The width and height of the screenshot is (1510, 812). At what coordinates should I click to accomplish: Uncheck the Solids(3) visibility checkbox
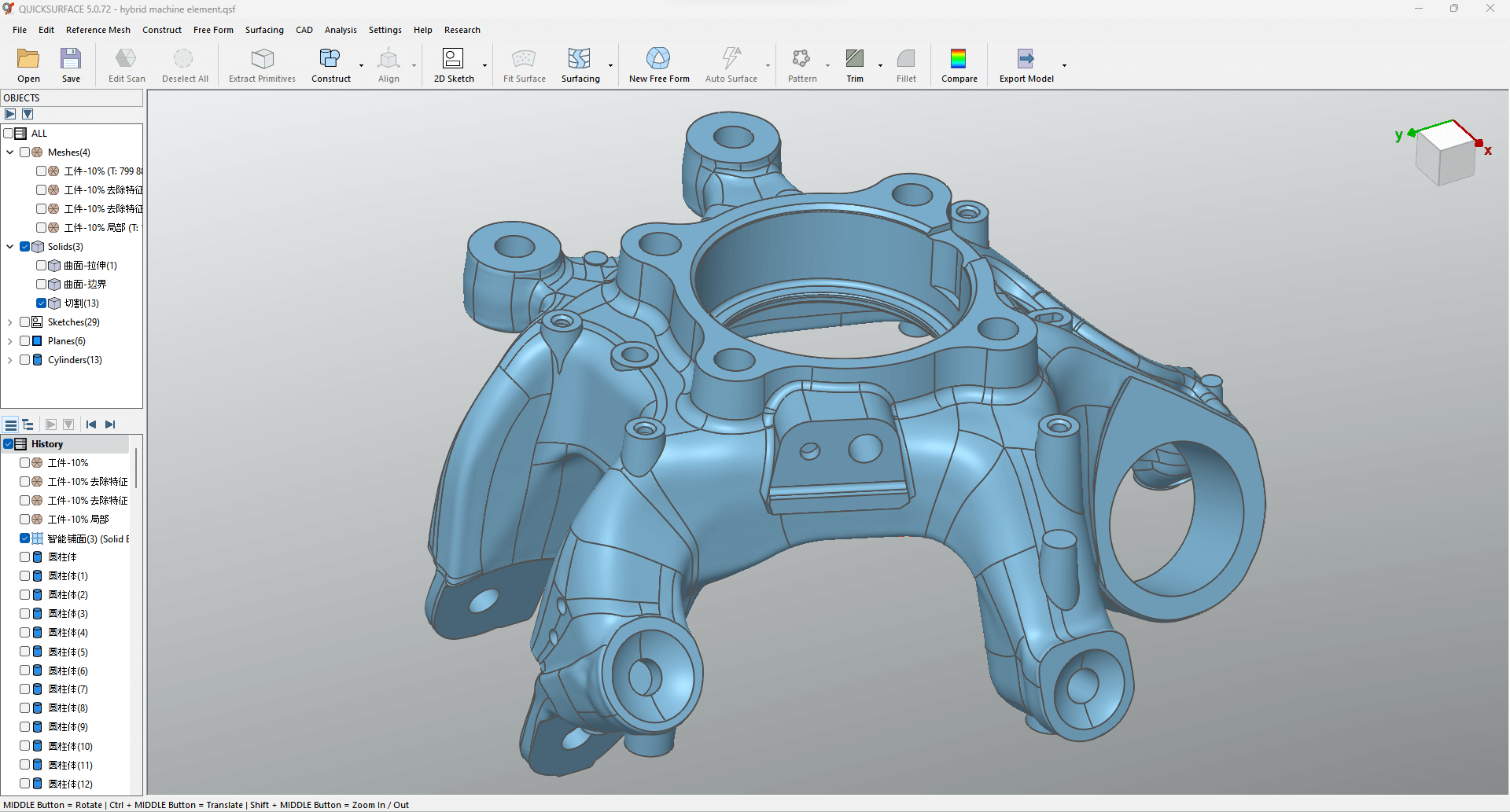click(25, 247)
